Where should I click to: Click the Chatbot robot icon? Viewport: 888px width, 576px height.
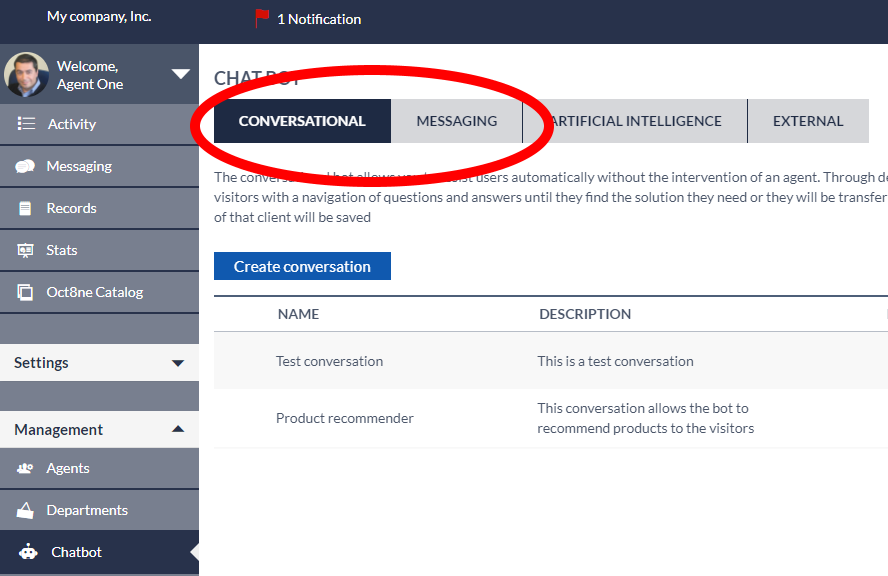29,552
